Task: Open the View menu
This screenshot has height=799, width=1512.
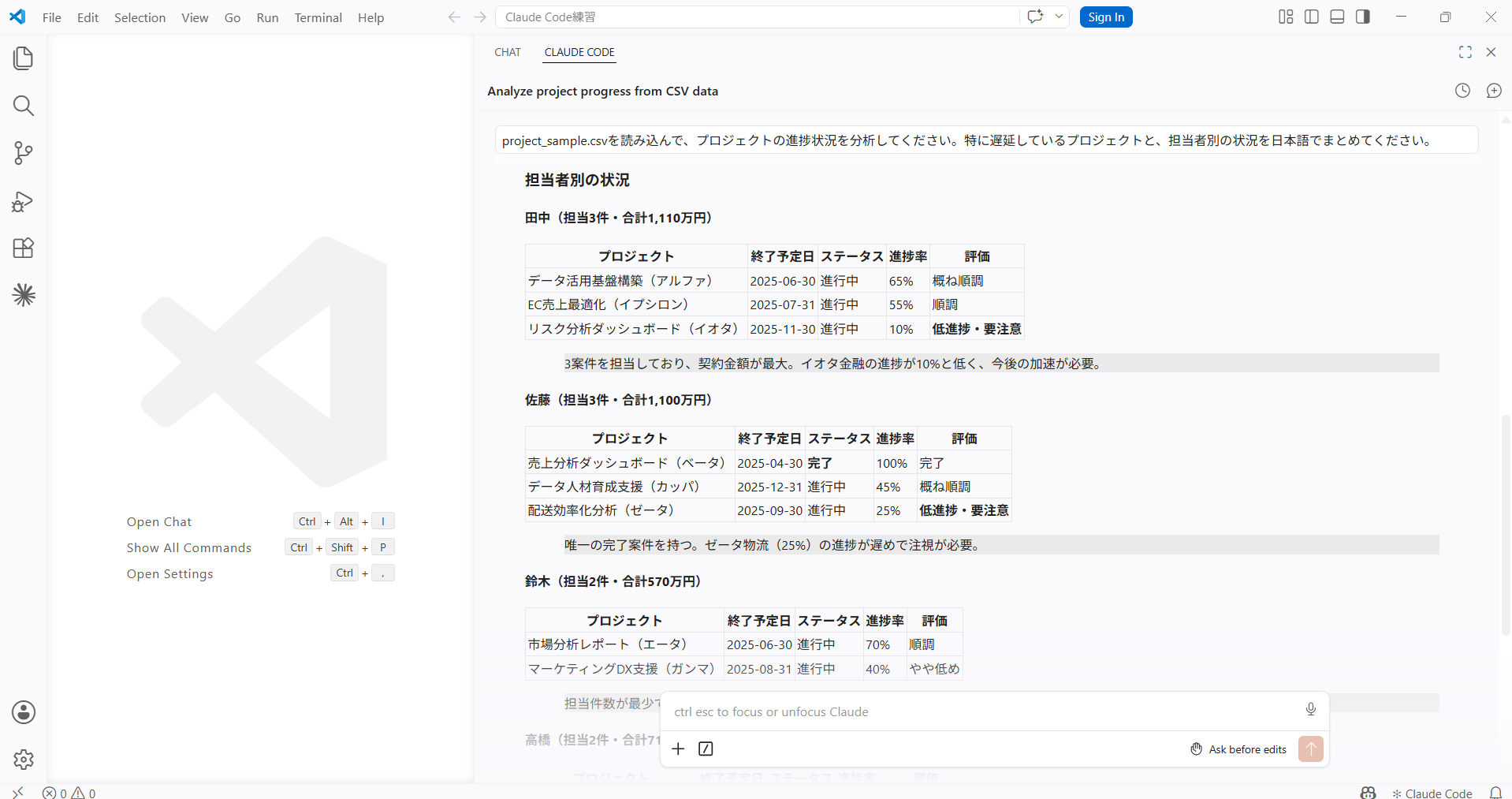Action: pyautogui.click(x=195, y=17)
